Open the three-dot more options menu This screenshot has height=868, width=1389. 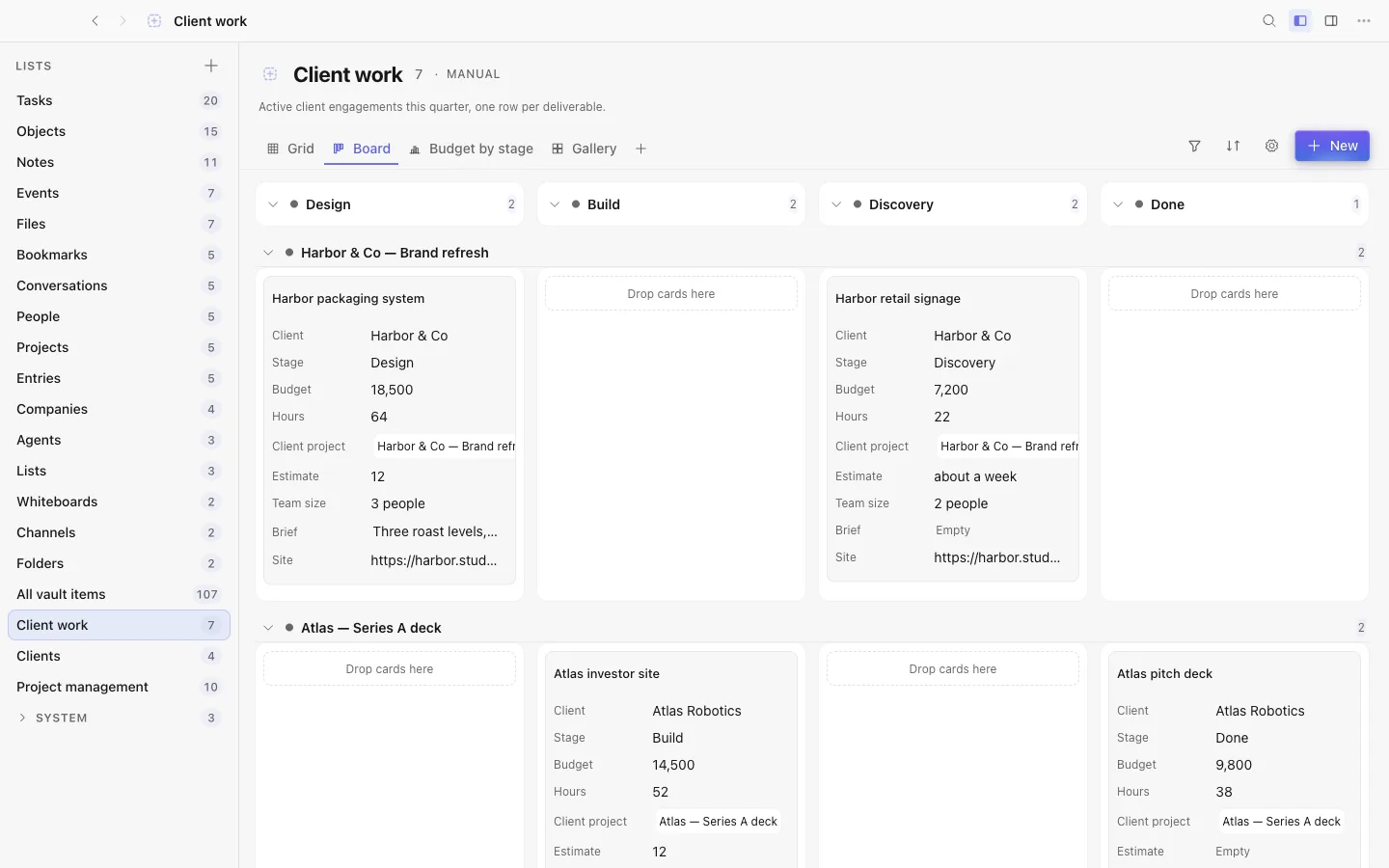tap(1363, 21)
